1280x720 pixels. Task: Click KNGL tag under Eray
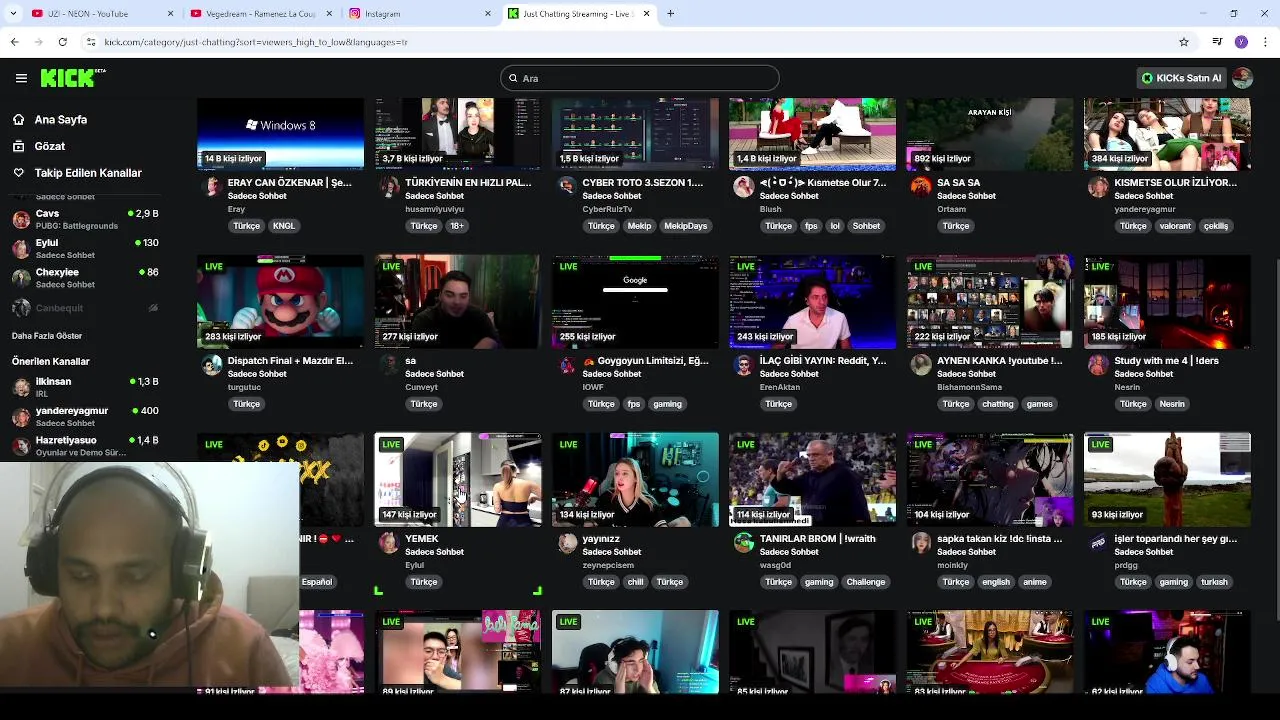coord(284,226)
